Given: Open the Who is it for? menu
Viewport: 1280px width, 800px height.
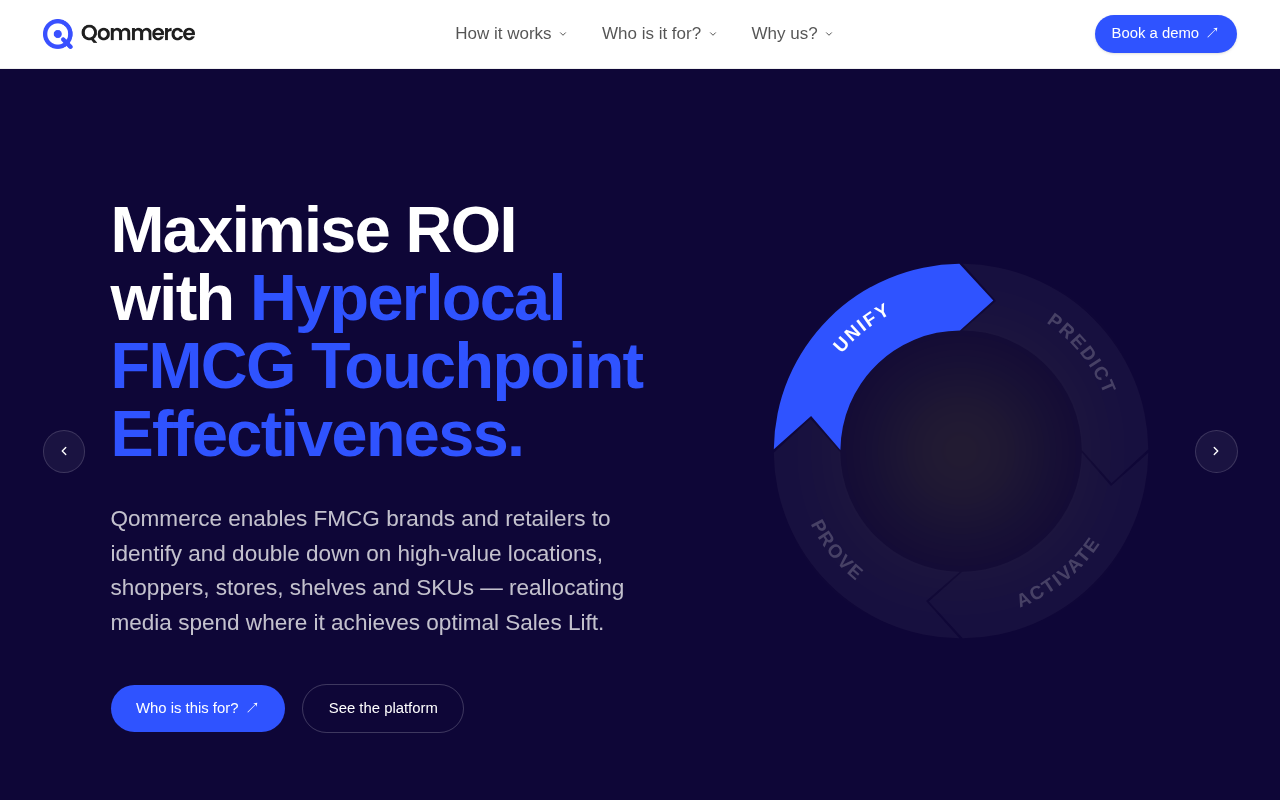Looking at the screenshot, I should tap(660, 34).
